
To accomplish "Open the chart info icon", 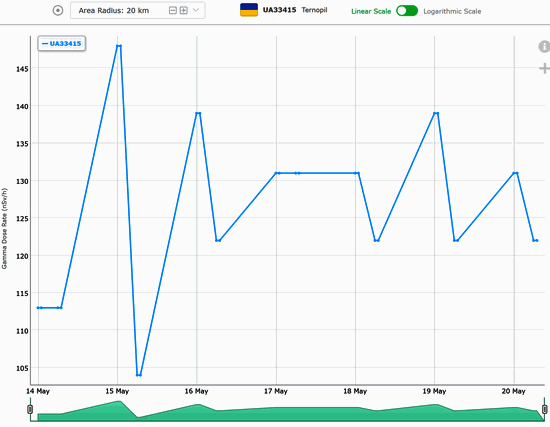I will click(544, 46).
